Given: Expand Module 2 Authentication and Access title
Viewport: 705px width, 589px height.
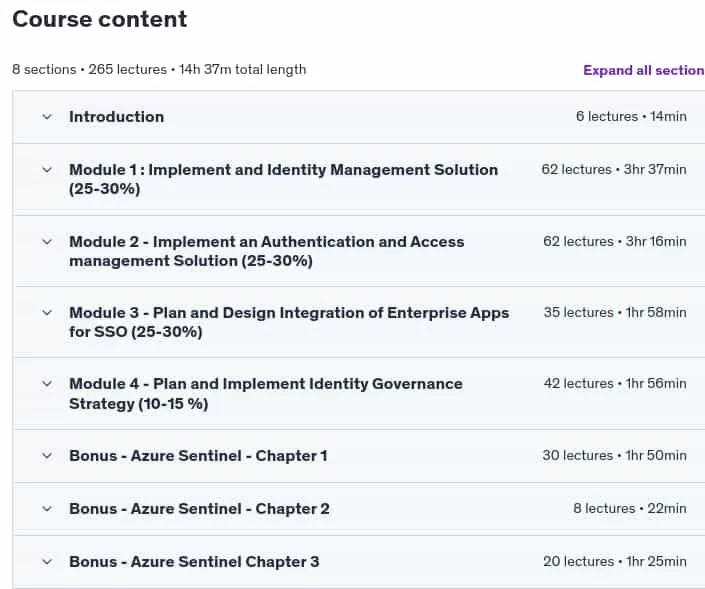Looking at the screenshot, I should 267,251.
